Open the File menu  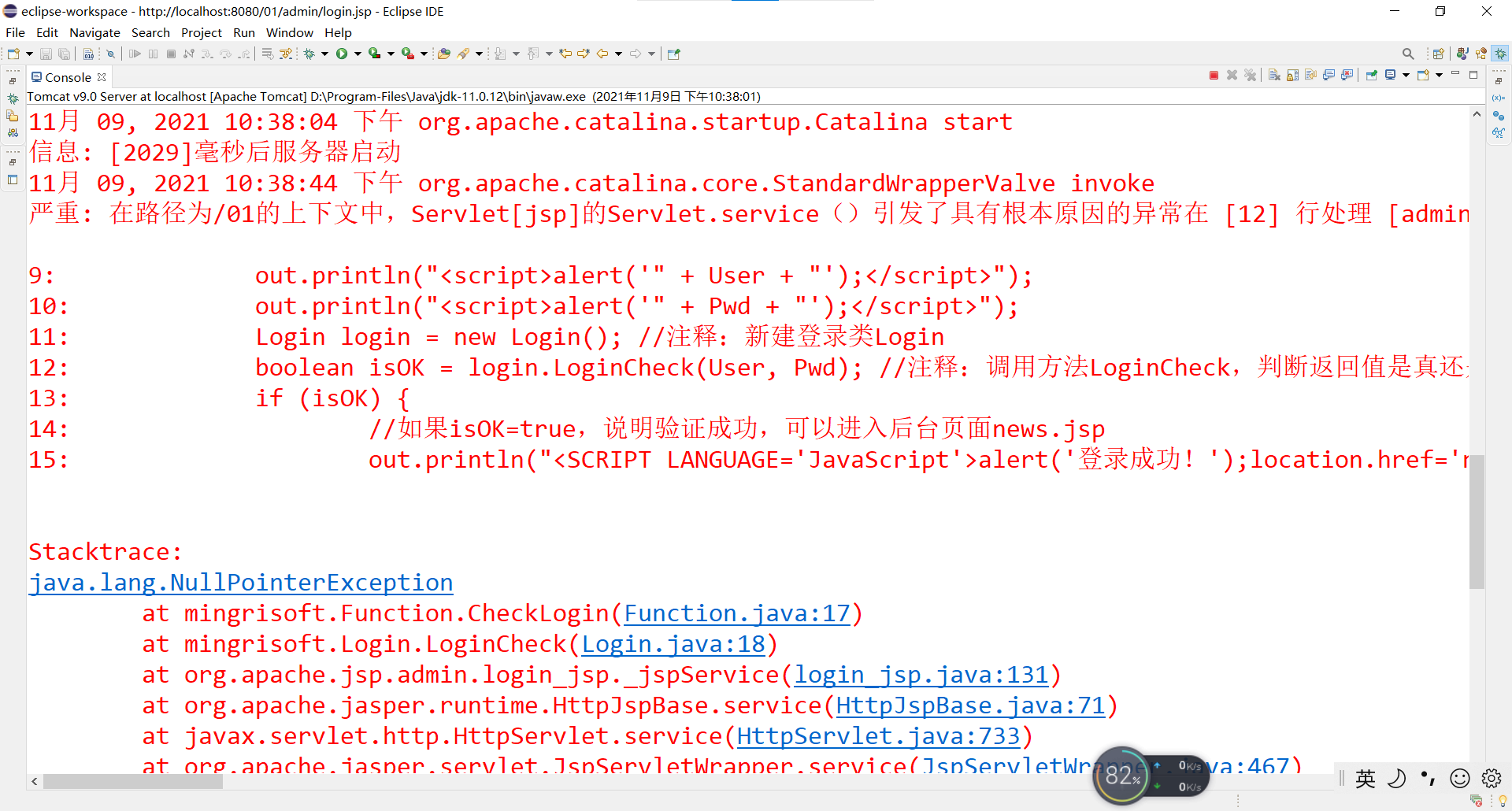(15, 32)
